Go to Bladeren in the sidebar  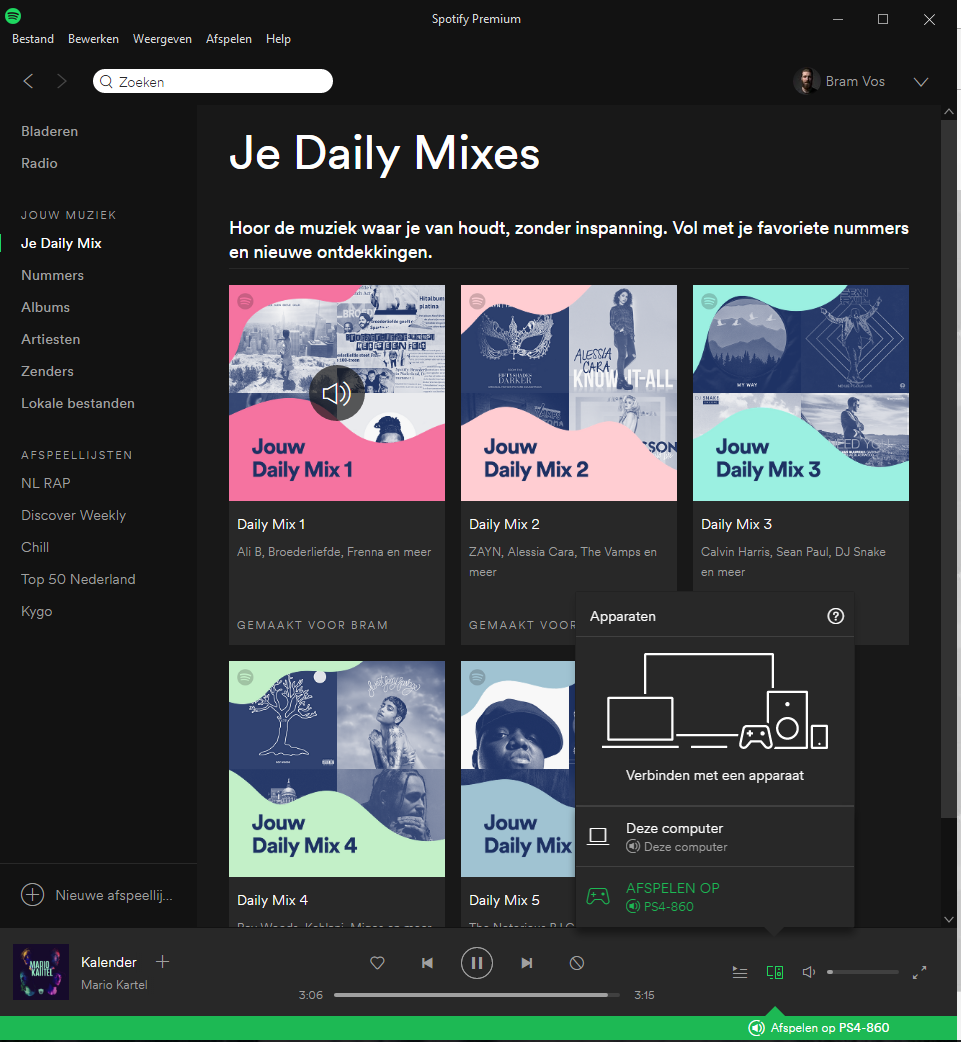coord(49,132)
